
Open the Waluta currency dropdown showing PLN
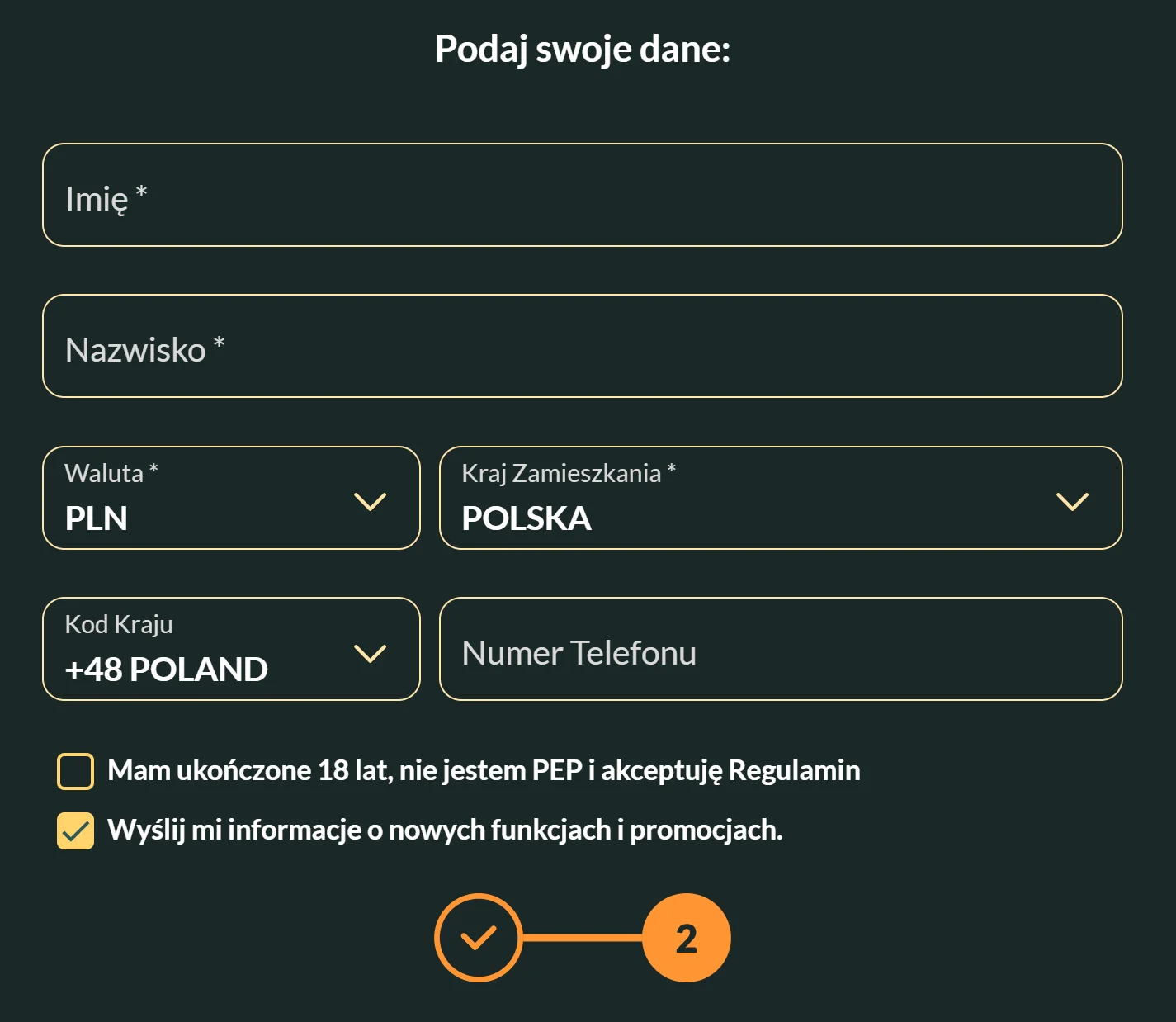[231, 499]
